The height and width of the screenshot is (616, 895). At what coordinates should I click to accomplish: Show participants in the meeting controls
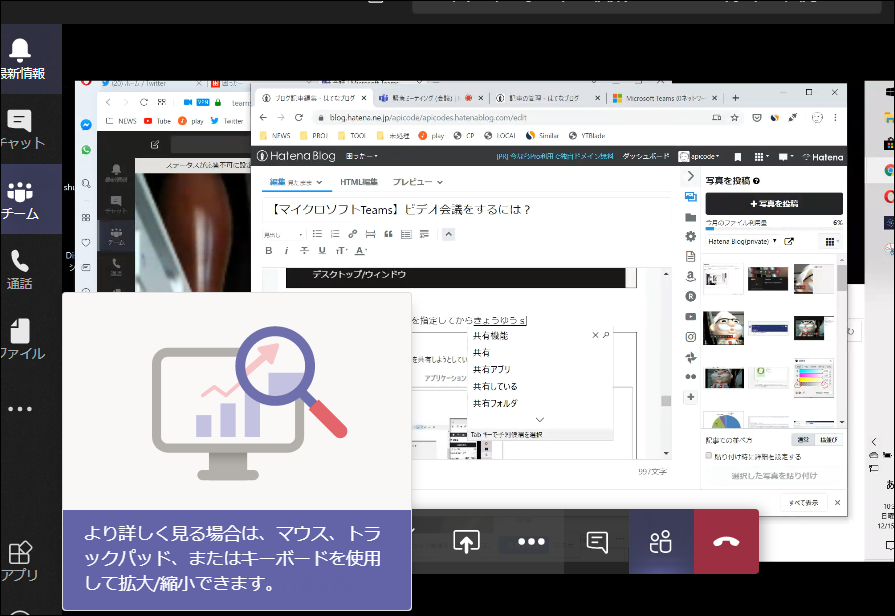661,541
